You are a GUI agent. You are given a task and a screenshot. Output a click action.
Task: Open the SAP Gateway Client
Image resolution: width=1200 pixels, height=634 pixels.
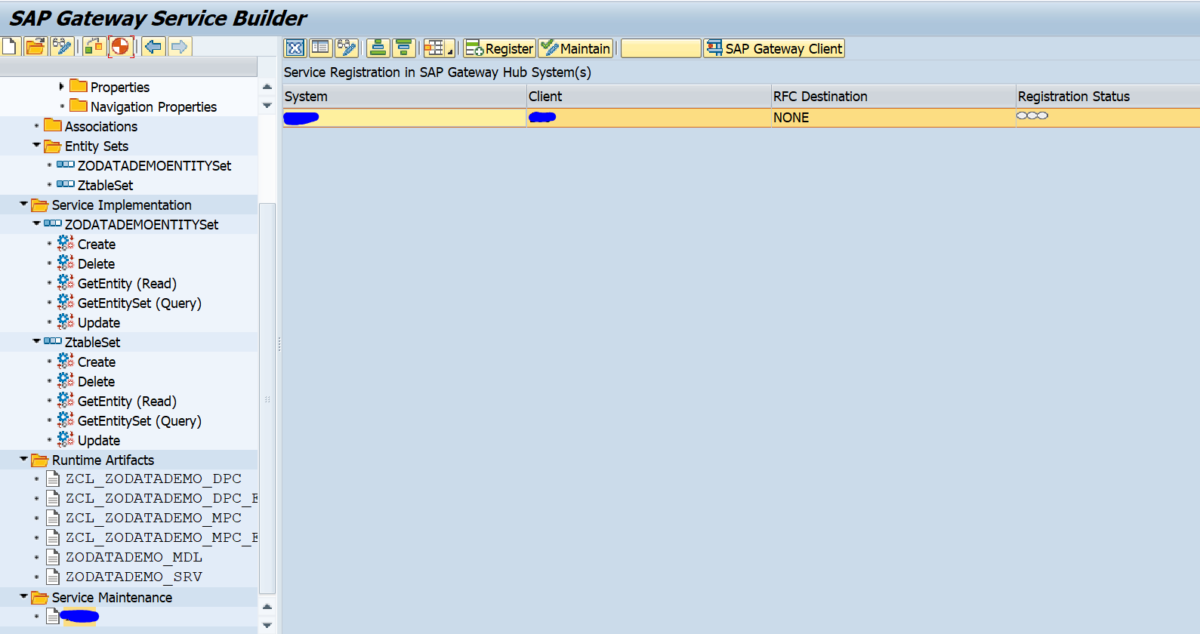click(773, 47)
